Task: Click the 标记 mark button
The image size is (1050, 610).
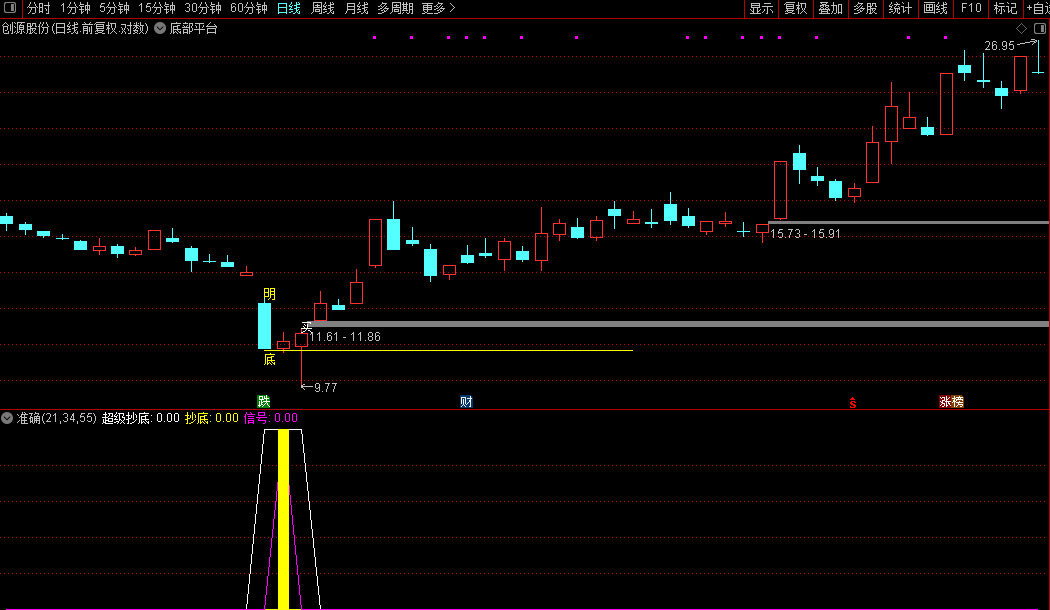Action: point(1005,8)
